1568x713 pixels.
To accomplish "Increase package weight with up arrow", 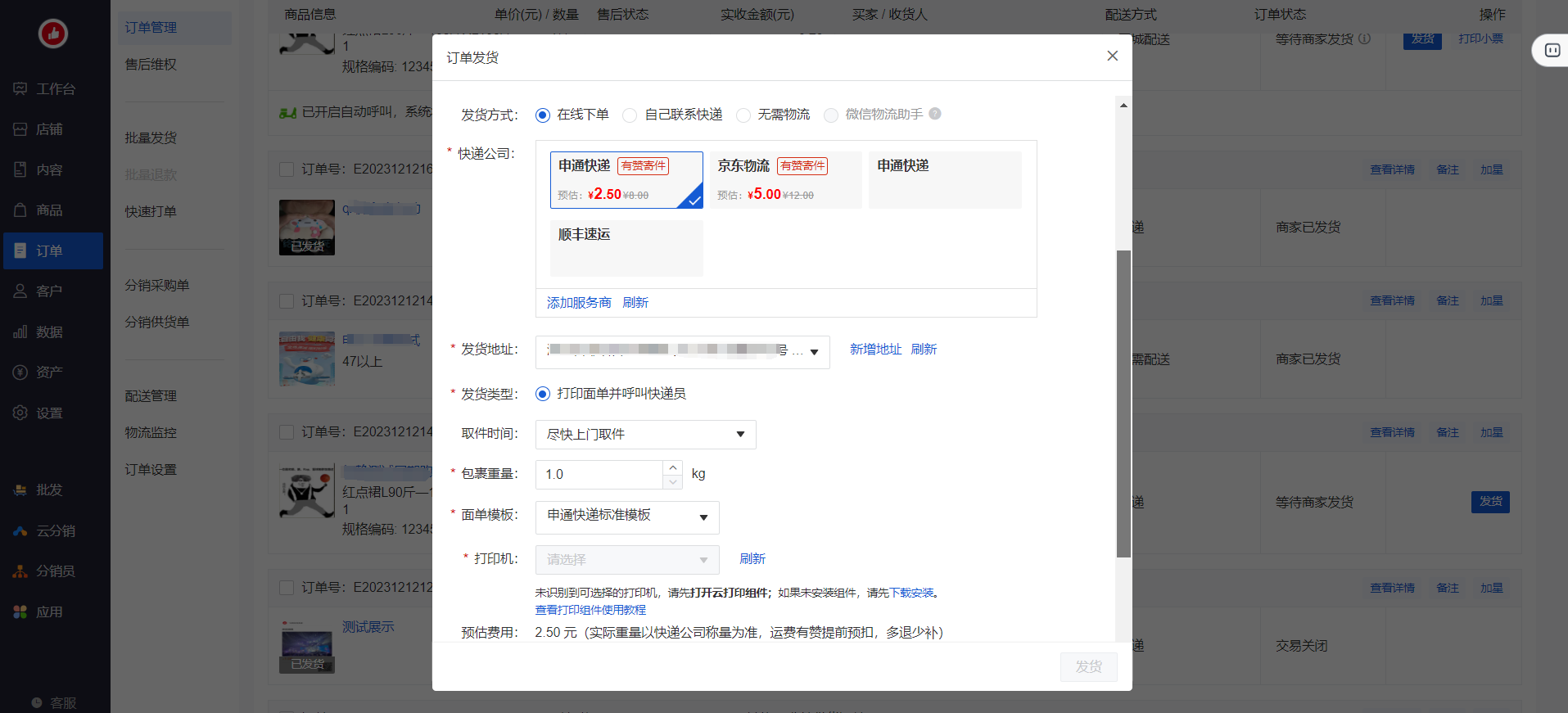I will [672, 467].
